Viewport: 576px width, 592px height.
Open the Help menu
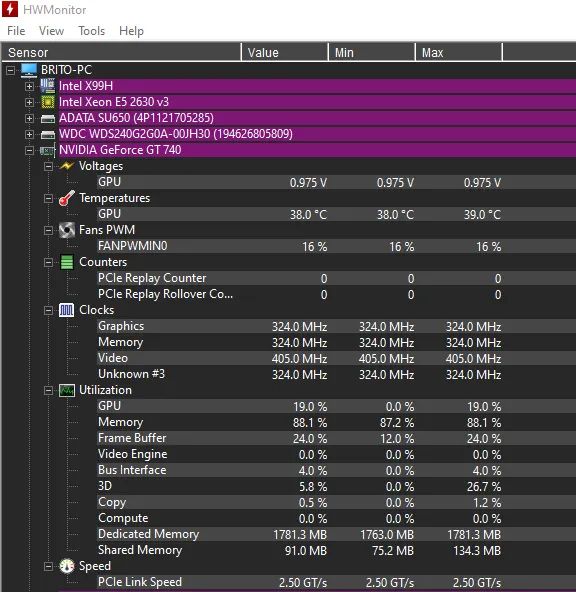click(x=131, y=31)
